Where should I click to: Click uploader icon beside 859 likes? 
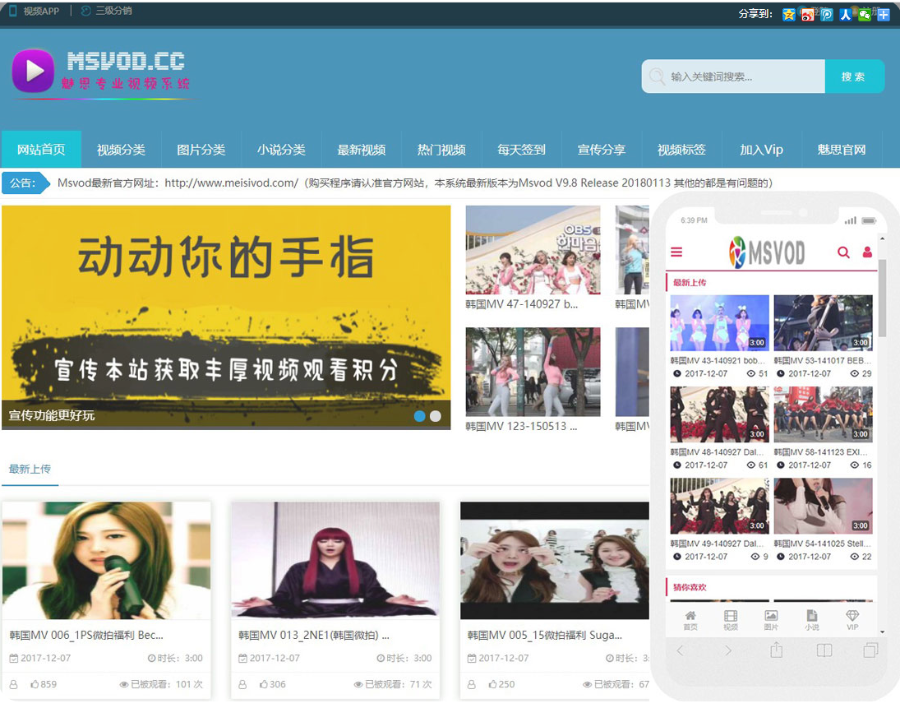(14, 684)
